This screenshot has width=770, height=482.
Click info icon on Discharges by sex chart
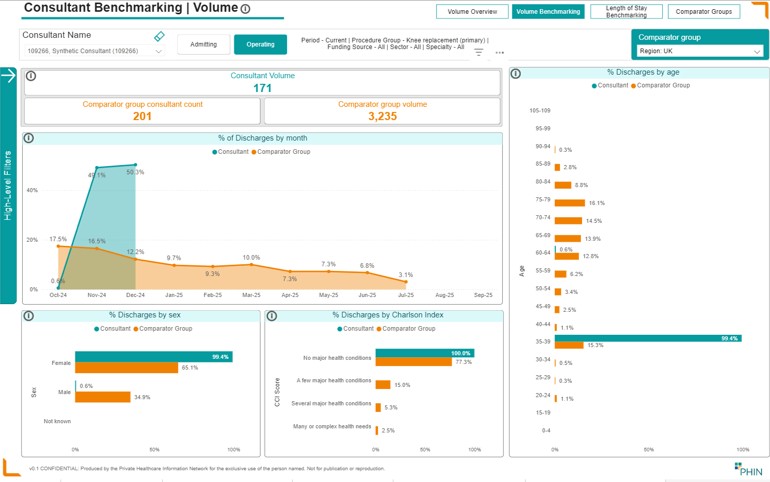[29, 316]
